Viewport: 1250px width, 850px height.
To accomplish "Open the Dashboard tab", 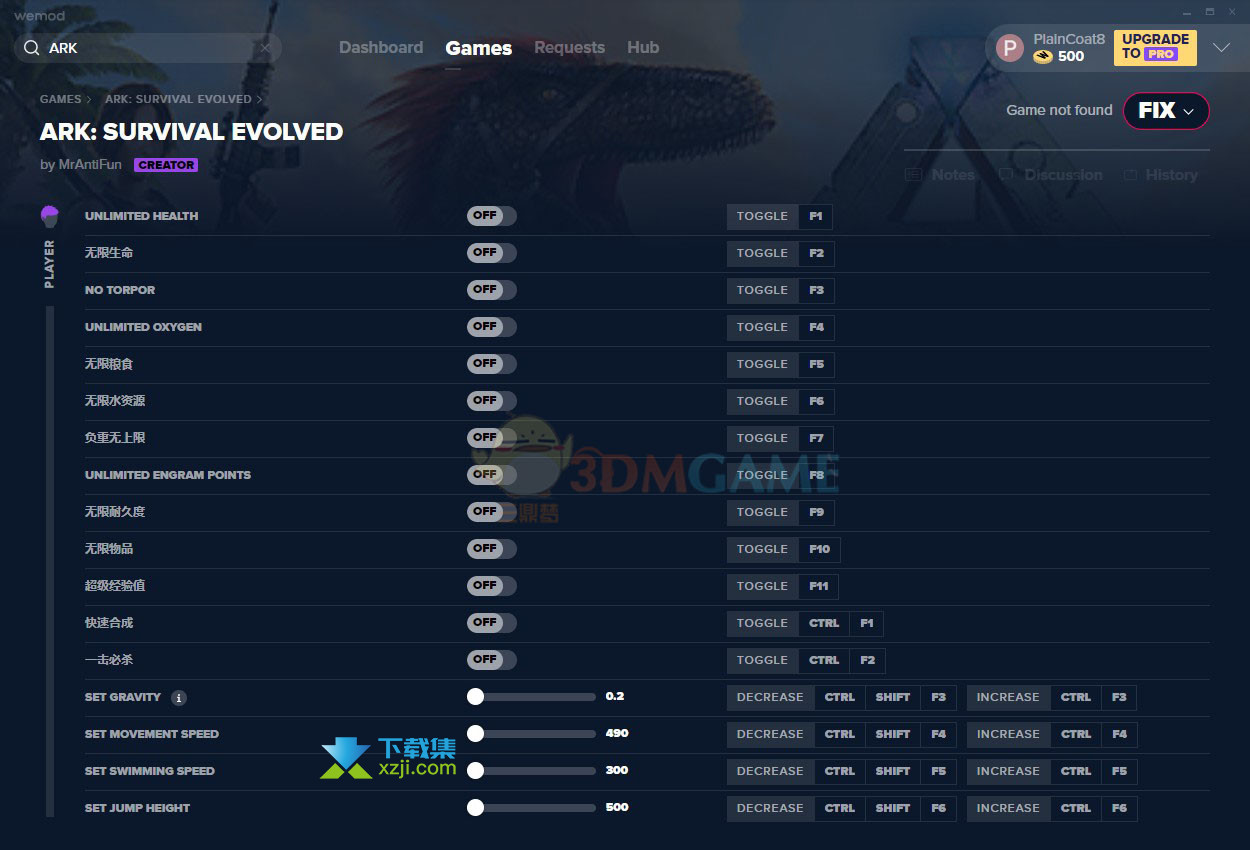I will click(381, 48).
